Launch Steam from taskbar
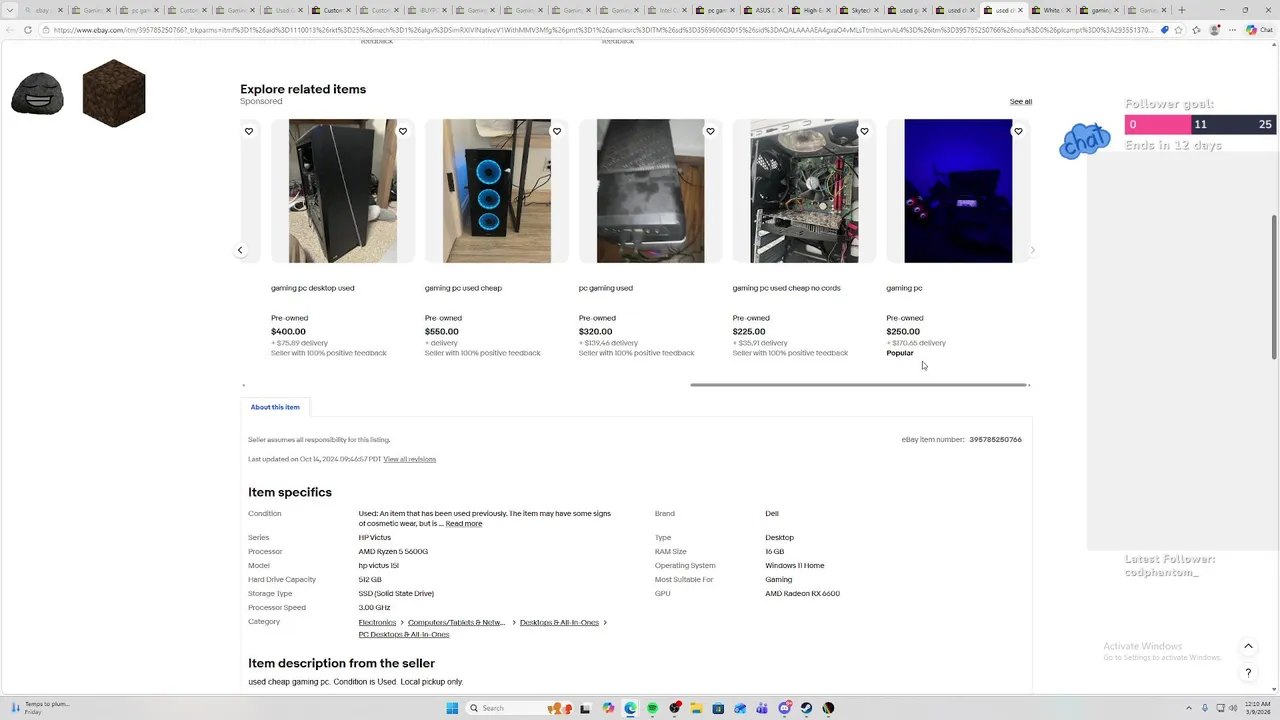Screen dimensions: 1280x720 (806, 708)
